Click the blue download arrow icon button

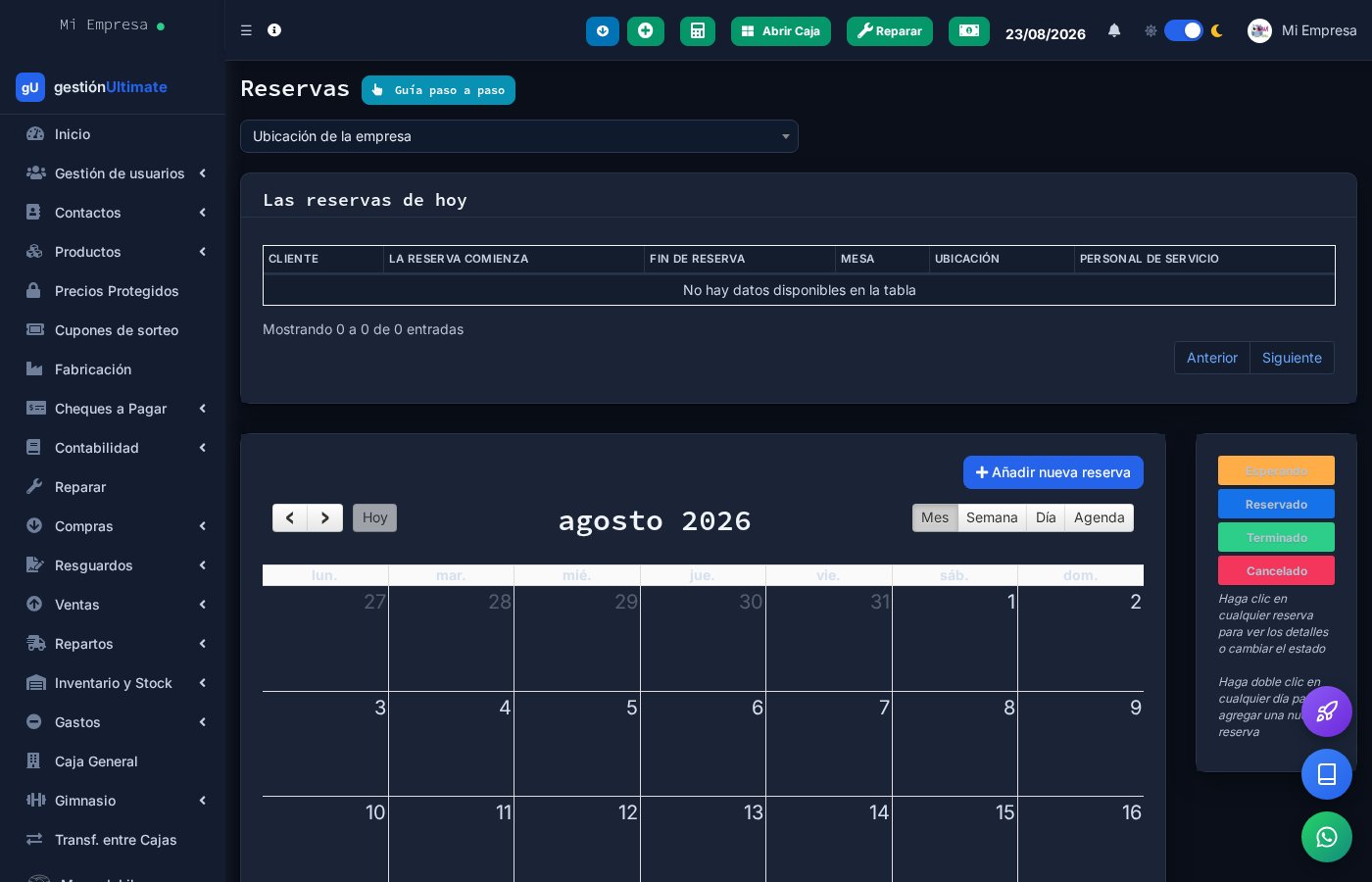point(603,31)
